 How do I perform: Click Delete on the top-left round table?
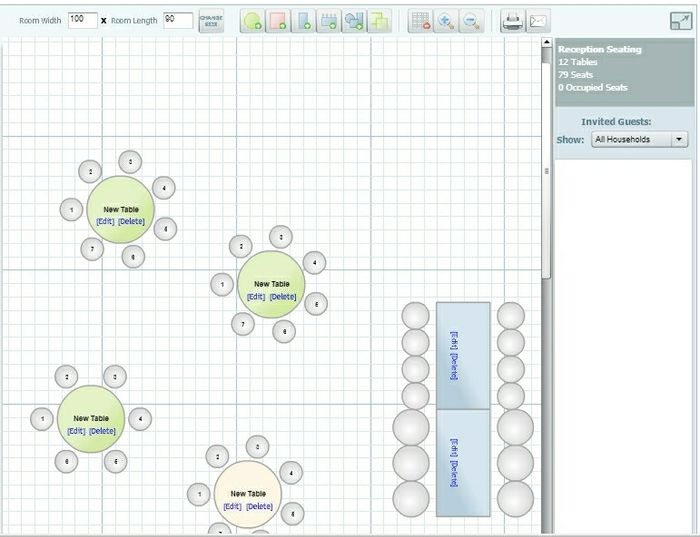click(x=132, y=221)
